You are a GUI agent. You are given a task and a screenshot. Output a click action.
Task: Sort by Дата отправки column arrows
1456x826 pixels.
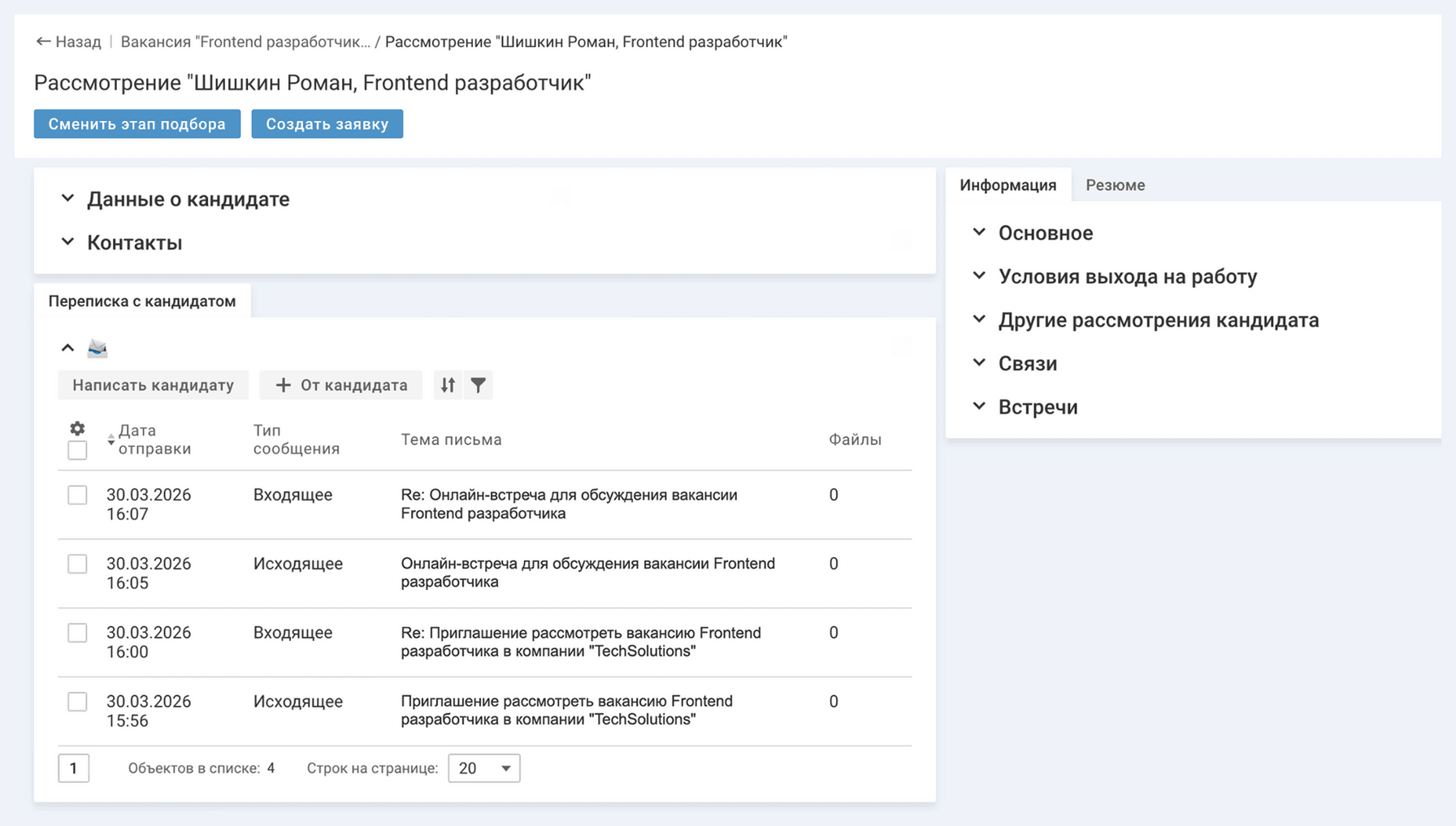point(111,439)
